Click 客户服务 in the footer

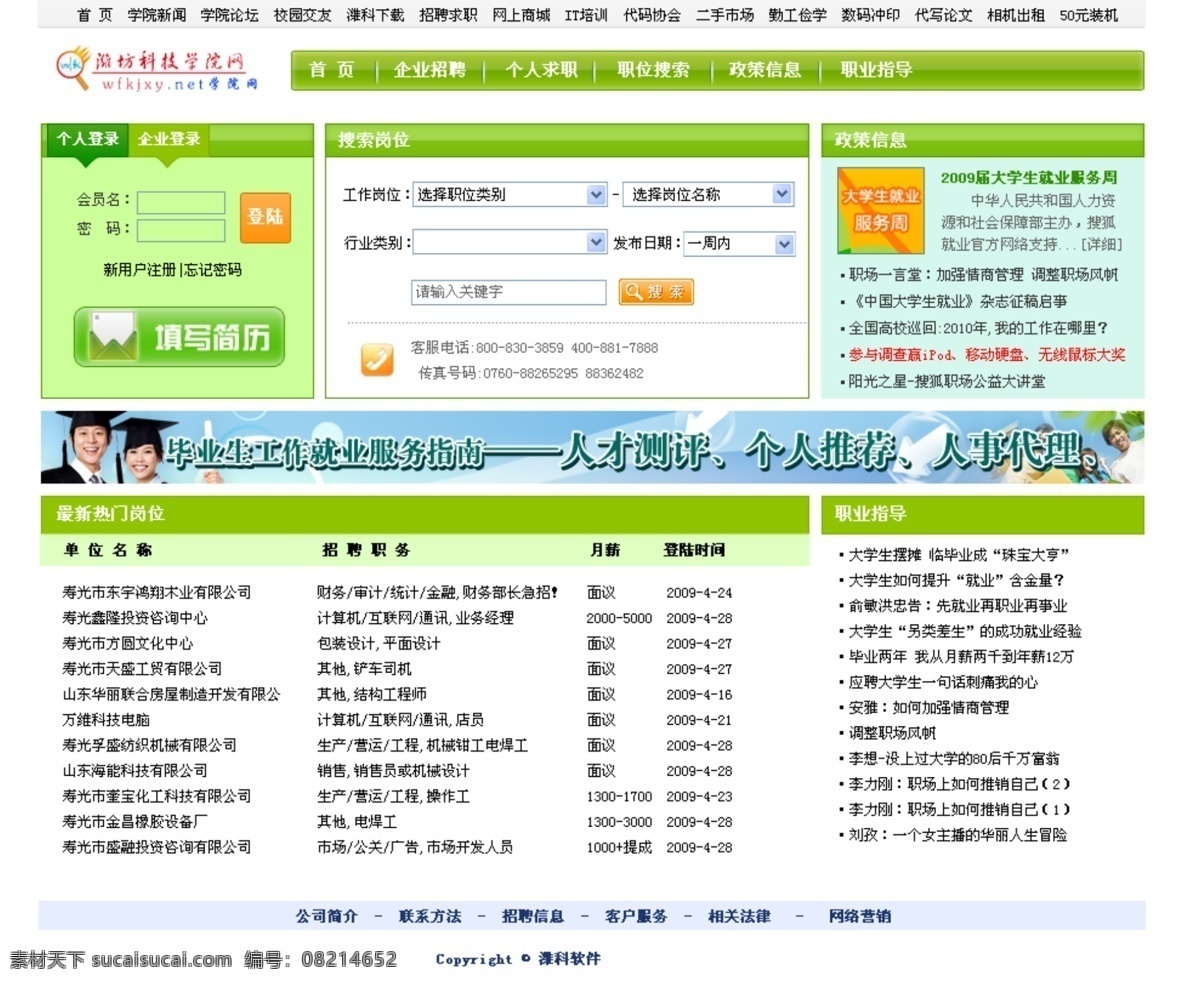click(x=636, y=916)
